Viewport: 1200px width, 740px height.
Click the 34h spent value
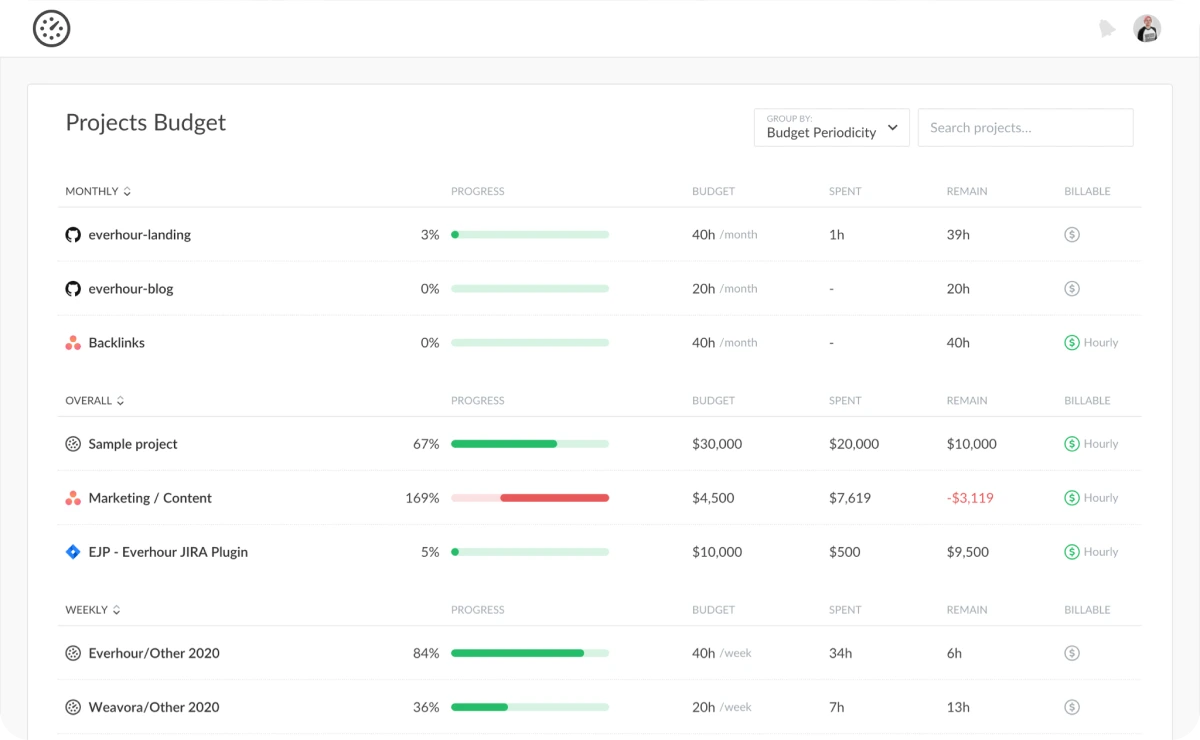click(841, 653)
